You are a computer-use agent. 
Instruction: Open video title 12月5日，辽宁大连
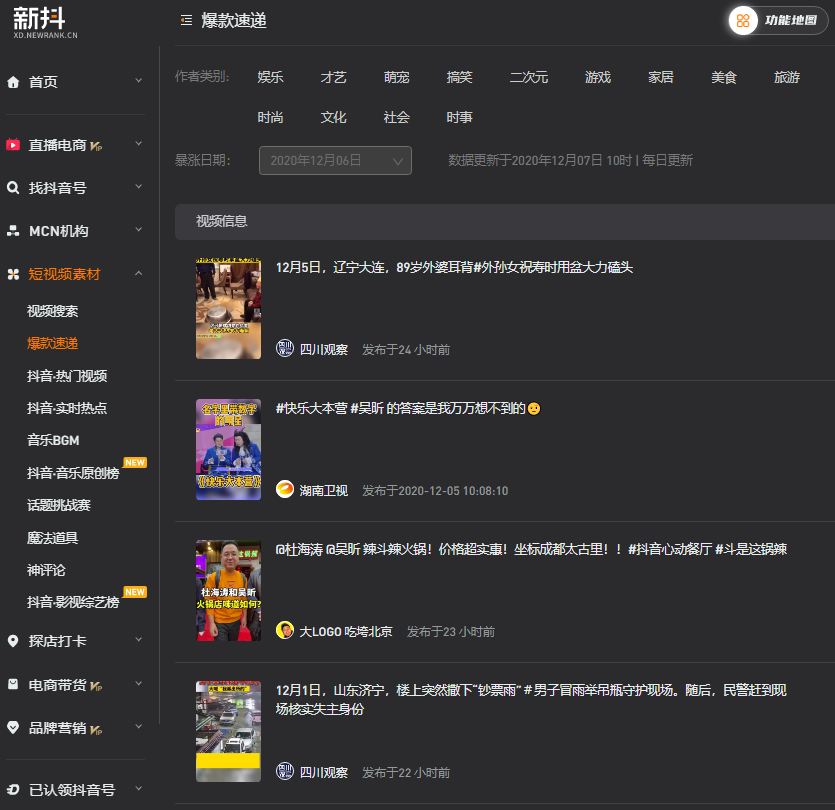tap(454, 267)
